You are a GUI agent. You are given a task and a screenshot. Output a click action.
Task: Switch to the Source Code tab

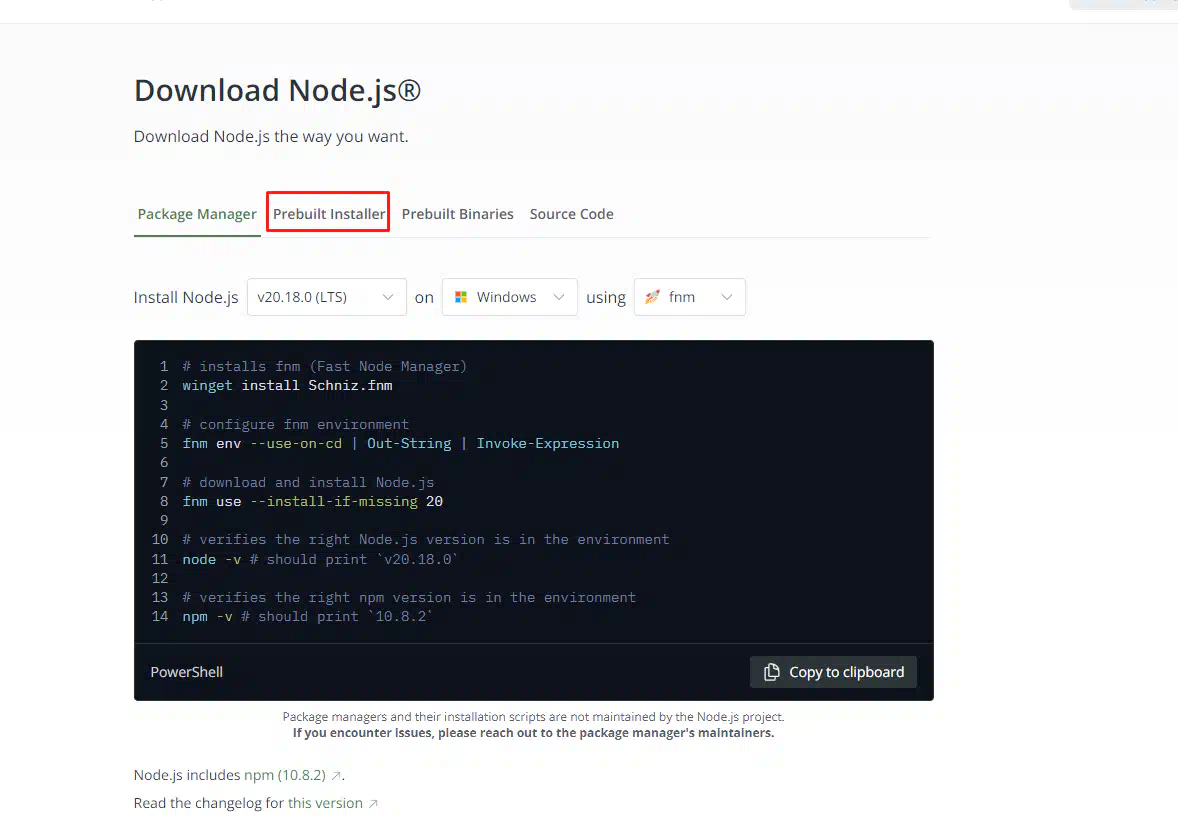(572, 214)
